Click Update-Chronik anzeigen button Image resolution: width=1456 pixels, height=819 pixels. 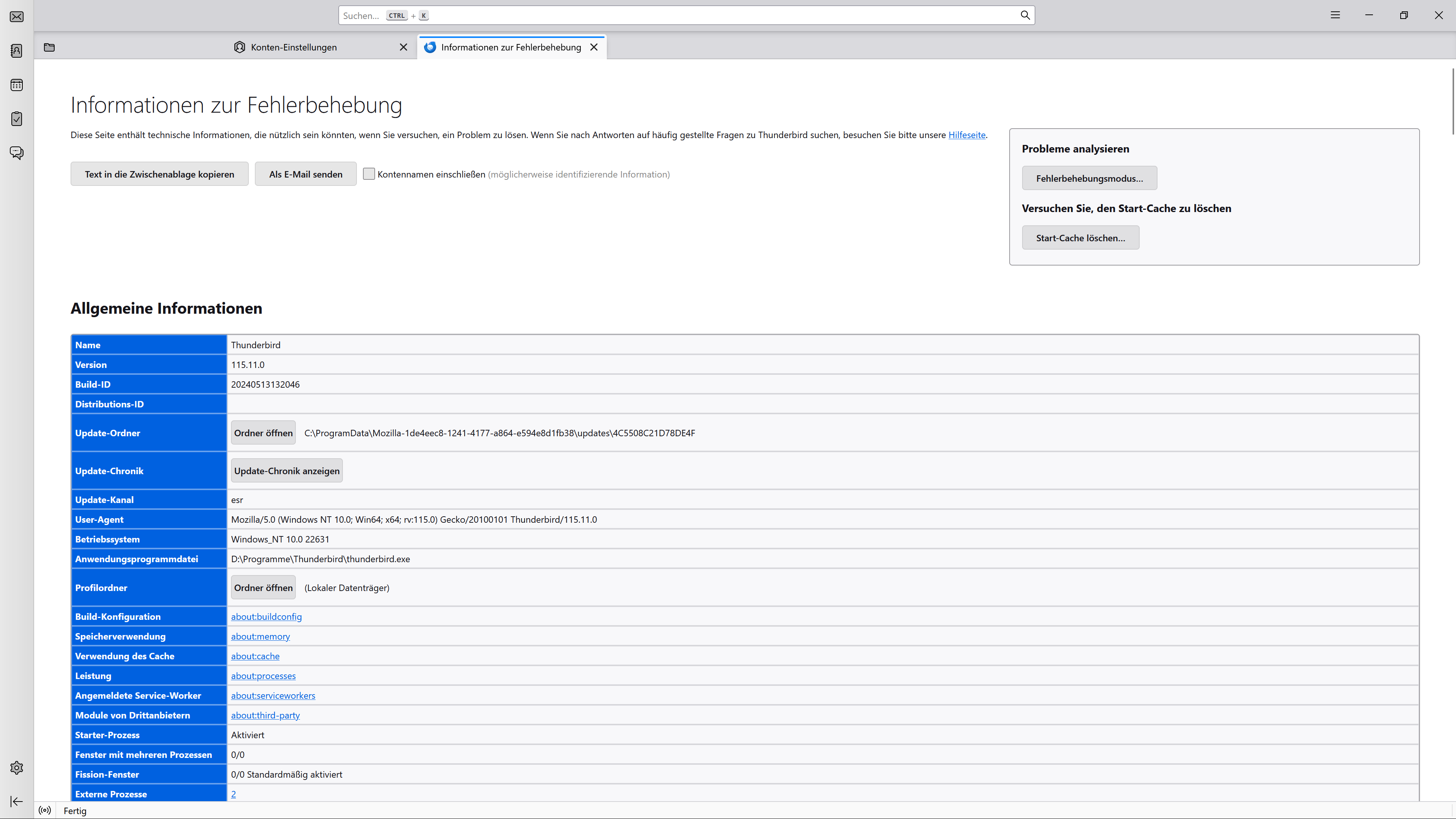(x=287, y=471)
